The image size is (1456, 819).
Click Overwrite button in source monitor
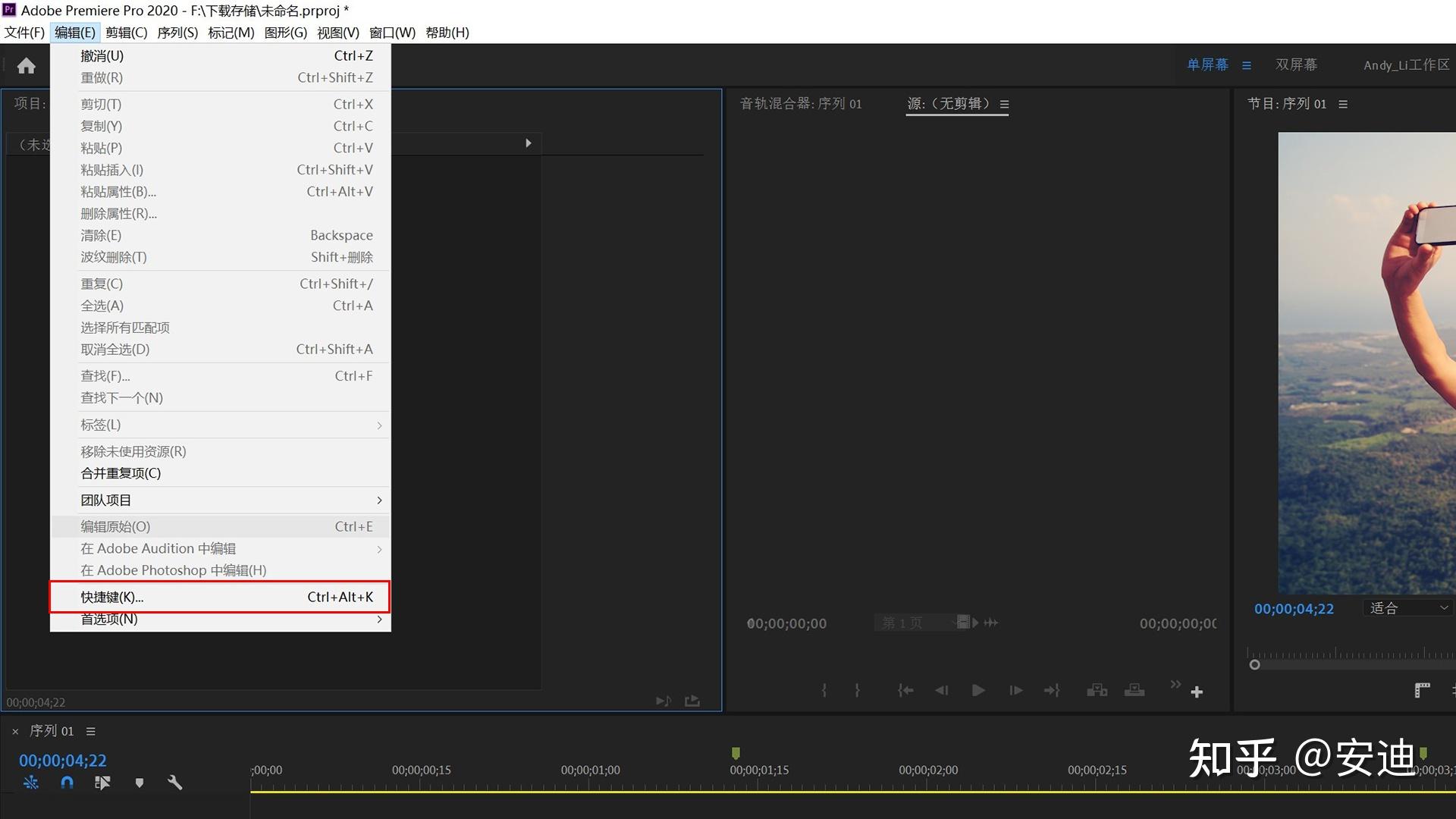click(1134, 690)
